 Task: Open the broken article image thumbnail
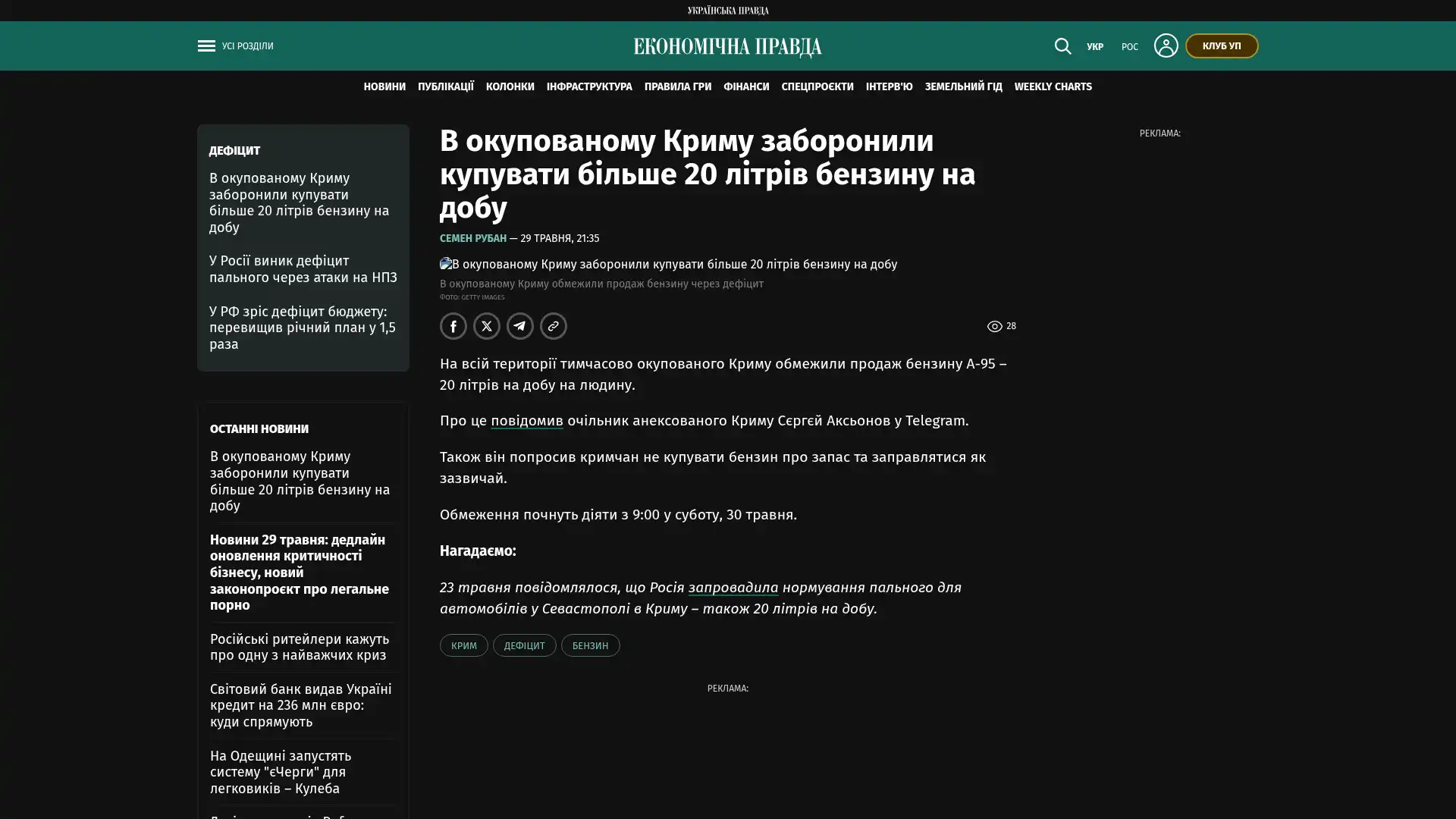coord(446,264)
